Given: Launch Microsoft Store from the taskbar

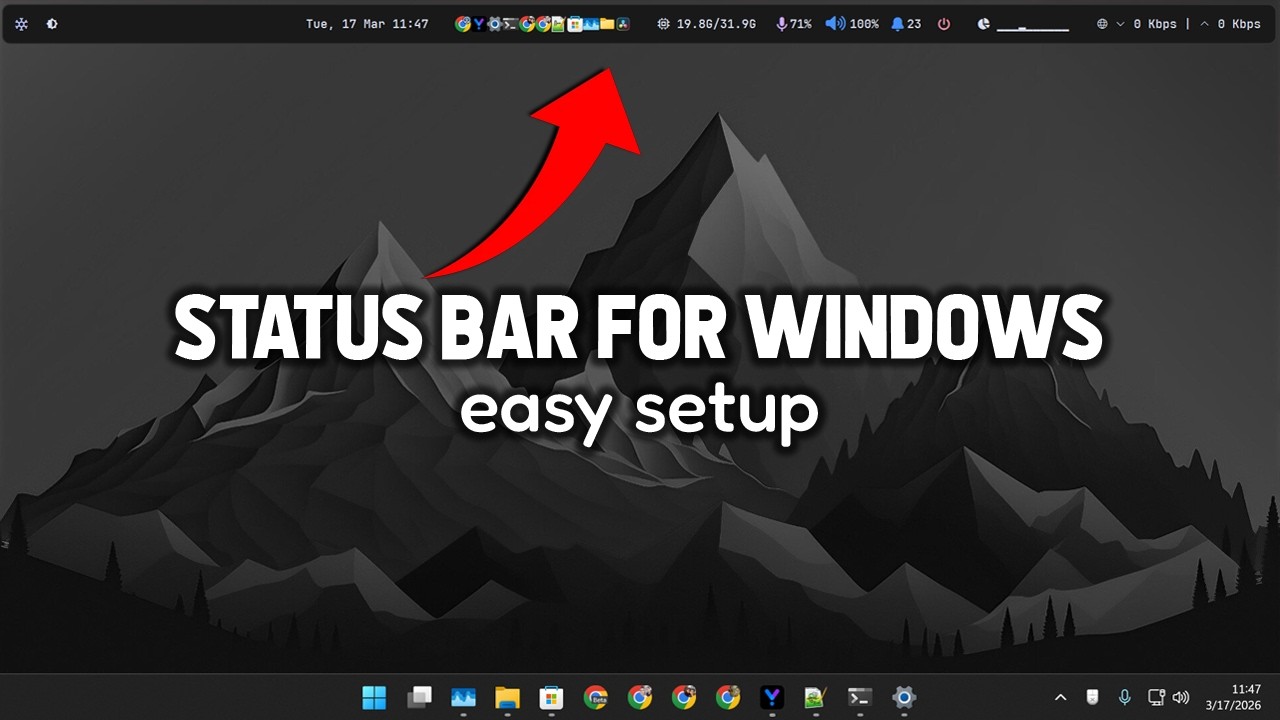Looking at the screenshot, I should tap(551, 697).
